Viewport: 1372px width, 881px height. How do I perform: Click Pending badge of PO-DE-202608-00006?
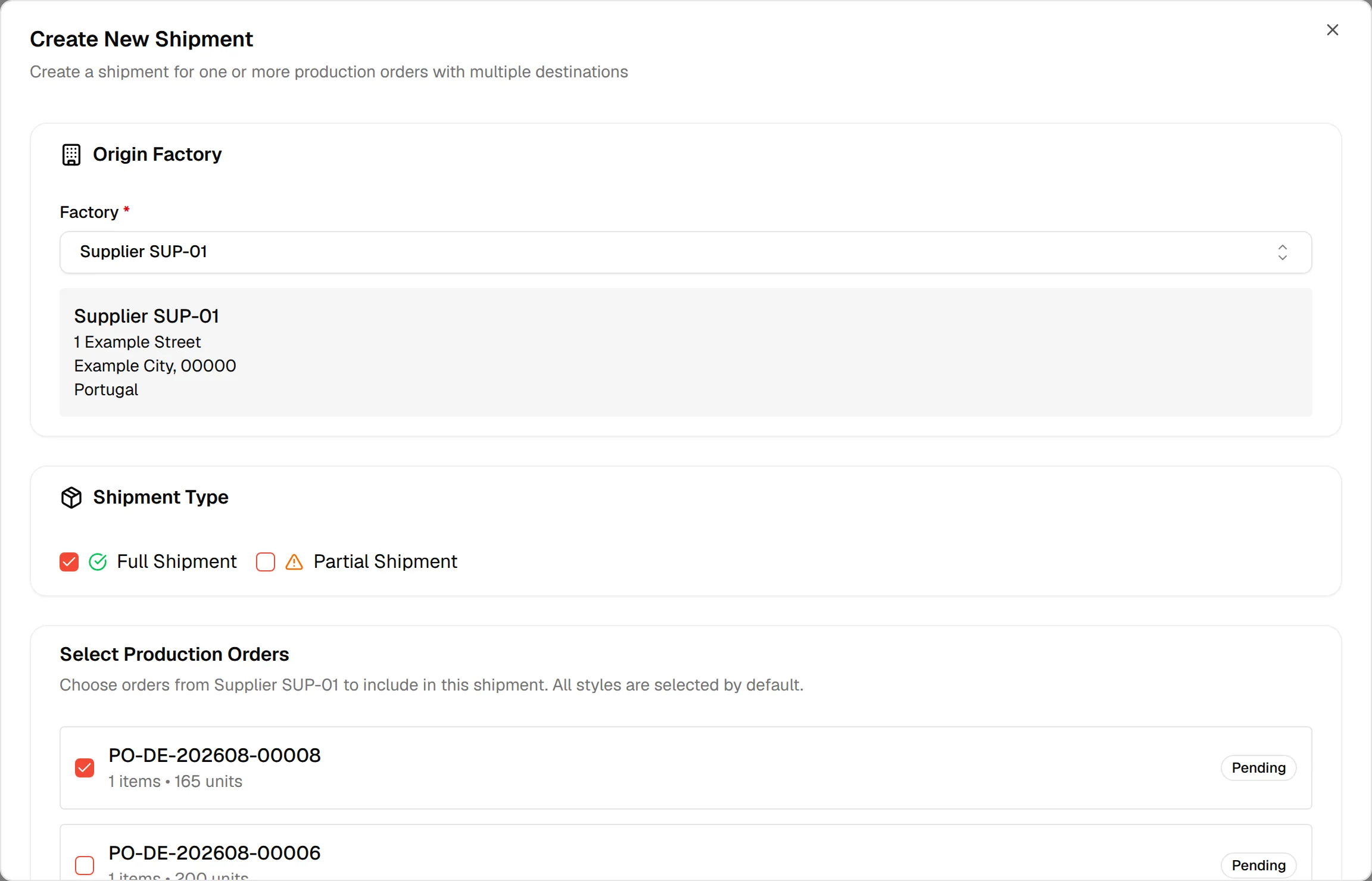tap(1258, 865)
